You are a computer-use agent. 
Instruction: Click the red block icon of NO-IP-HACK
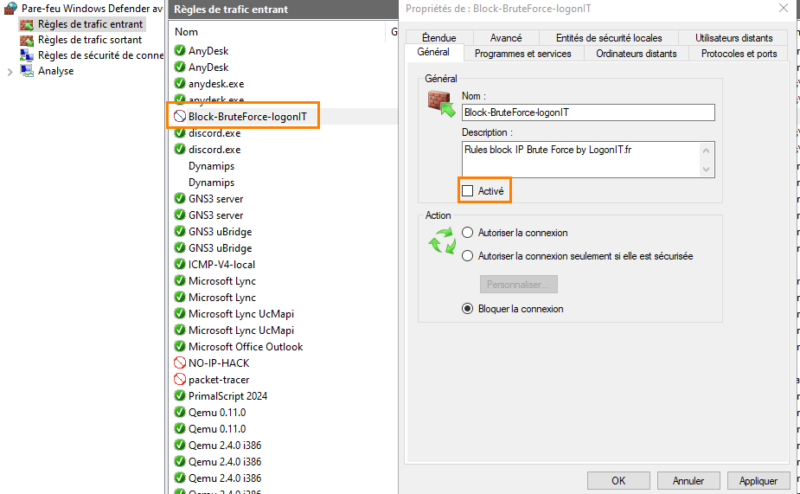(180, 363)
